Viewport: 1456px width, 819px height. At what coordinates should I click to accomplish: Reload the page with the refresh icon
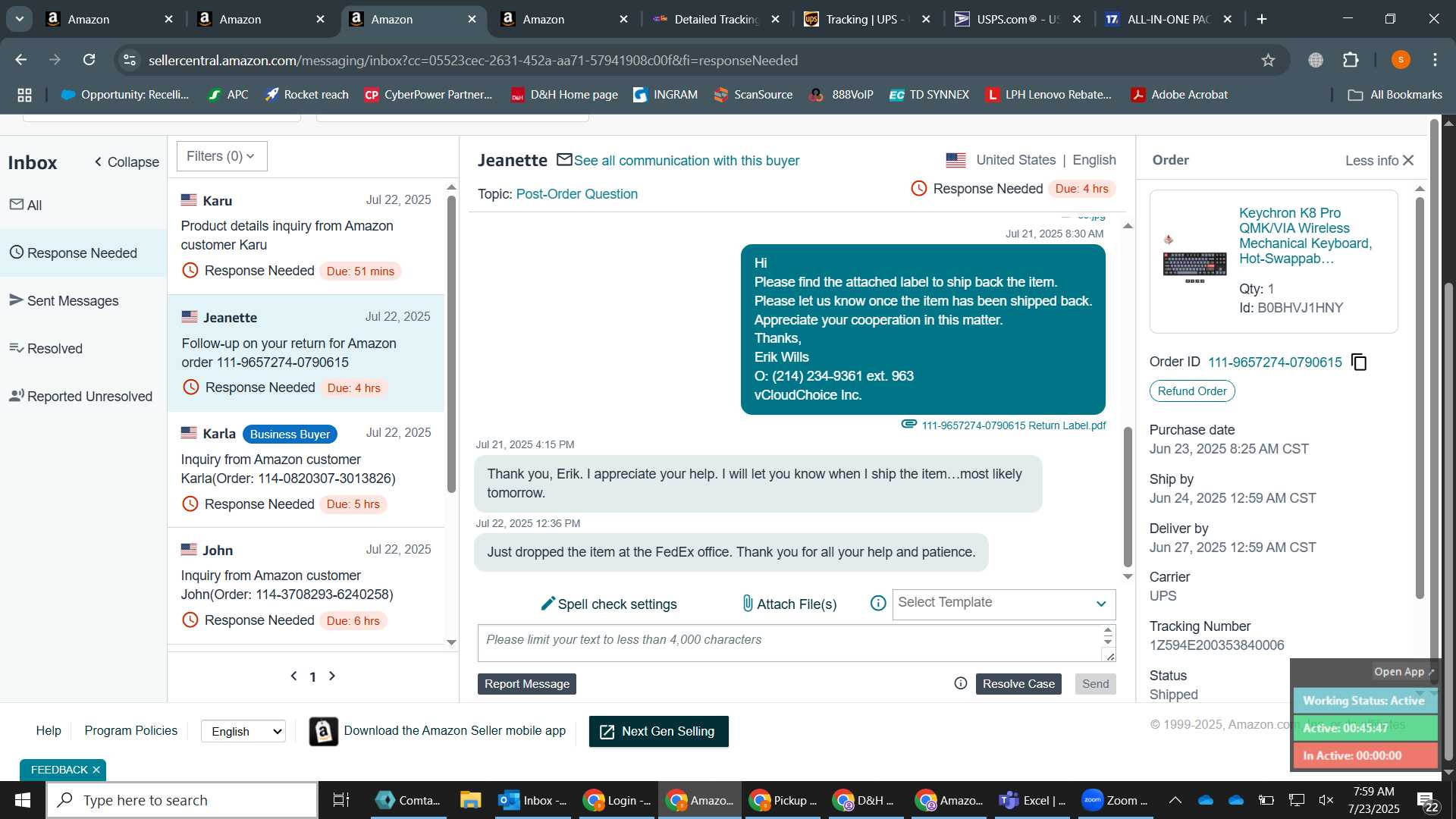89,60
